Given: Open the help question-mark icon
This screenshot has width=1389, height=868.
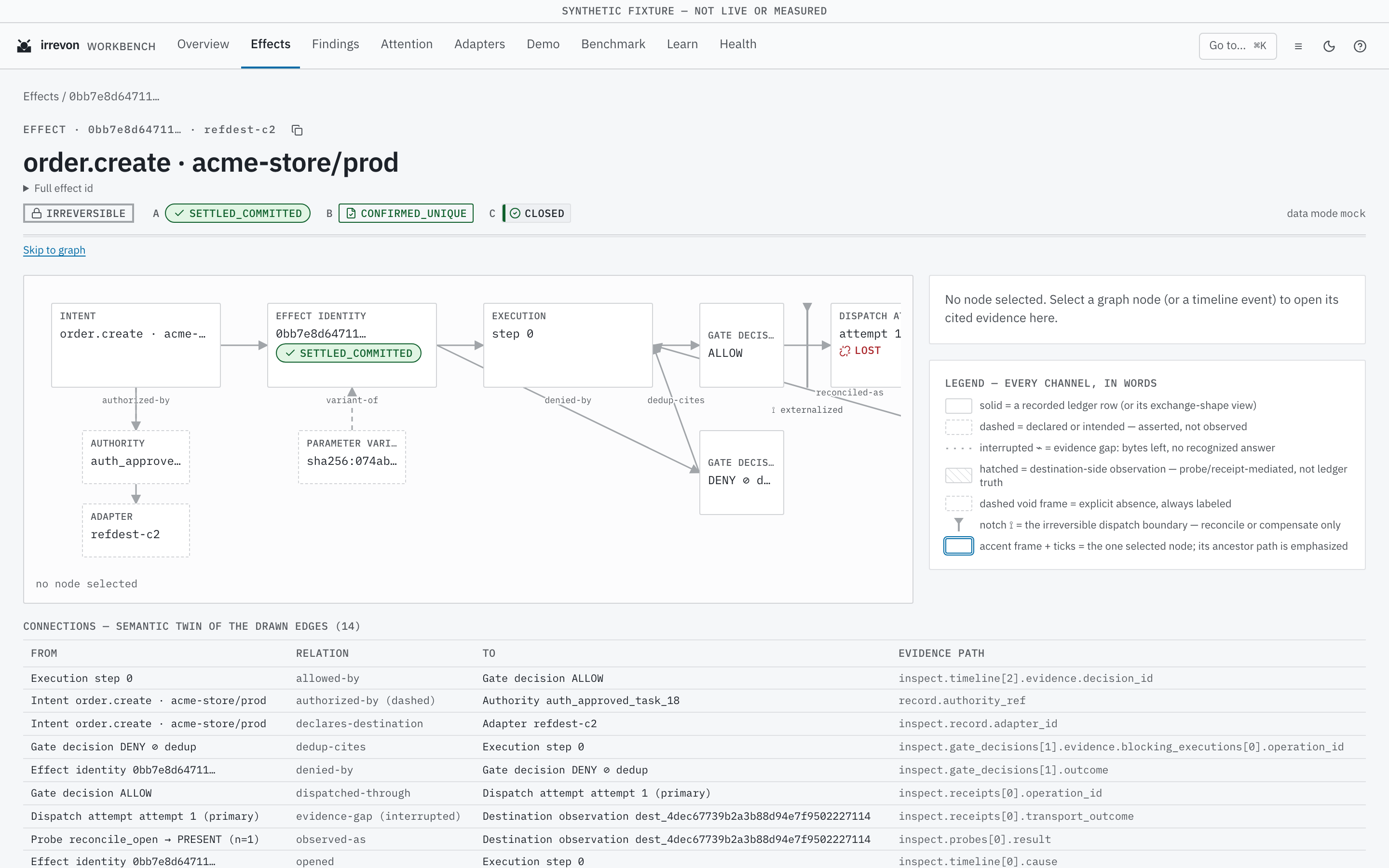Looking at the screenshot, I should [1360, 46].
